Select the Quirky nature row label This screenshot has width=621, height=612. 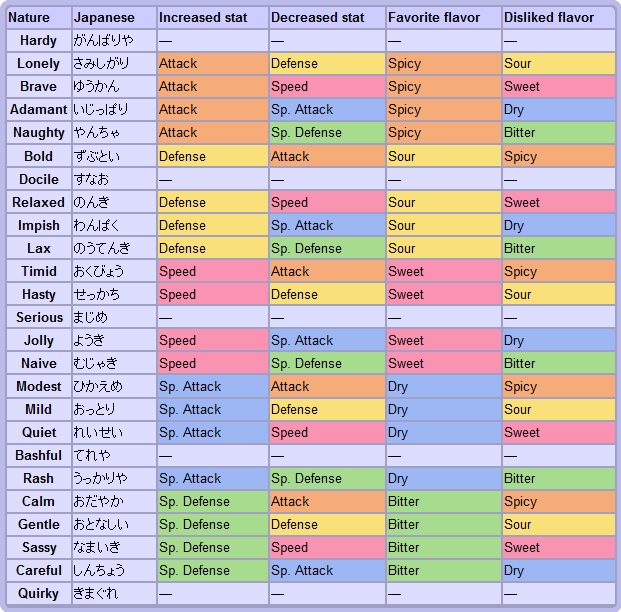[x=38, y=593]
